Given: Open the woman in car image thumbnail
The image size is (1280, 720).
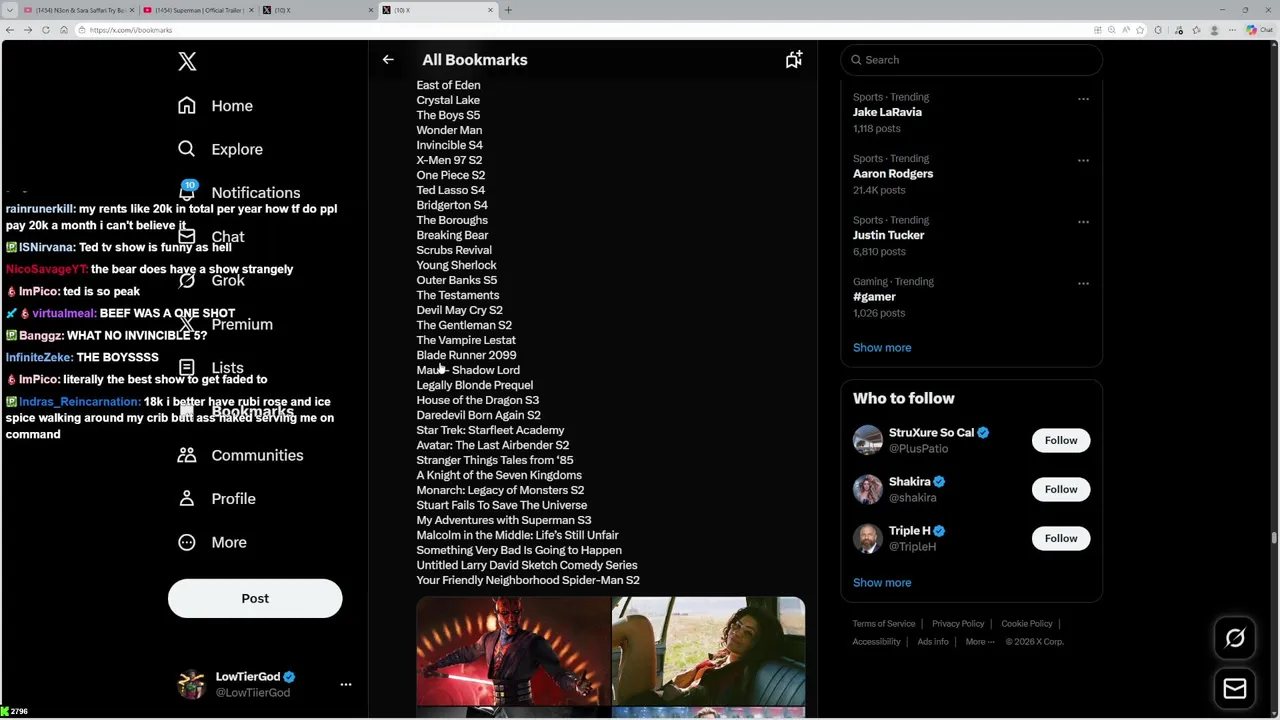Looking at the screenshot, I should click(708, 652).
